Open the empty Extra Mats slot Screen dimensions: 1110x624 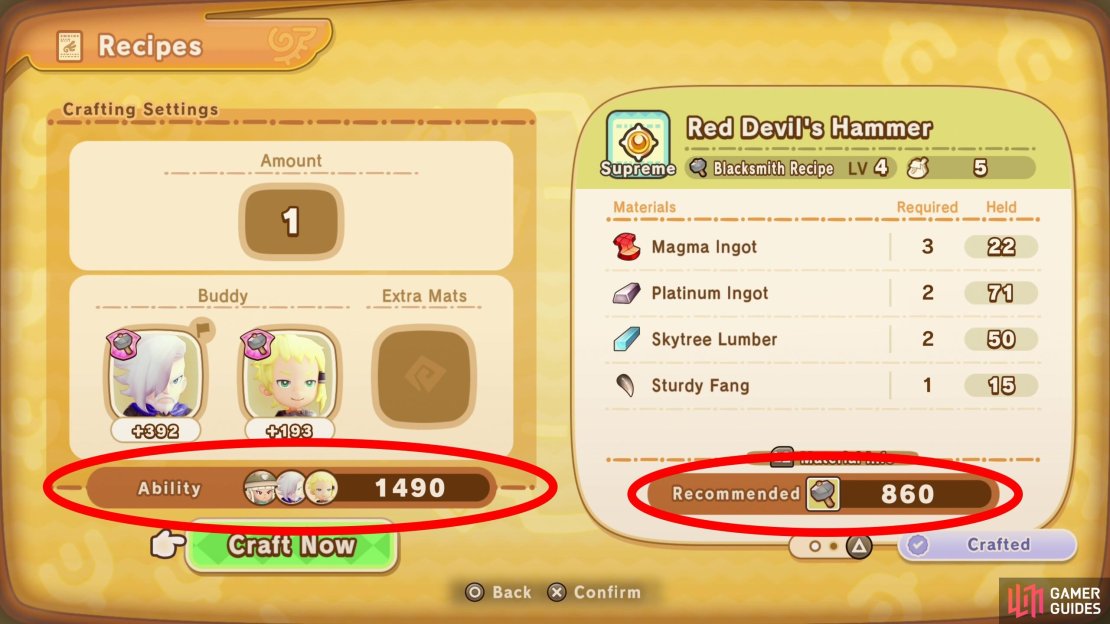pos(424,375)
